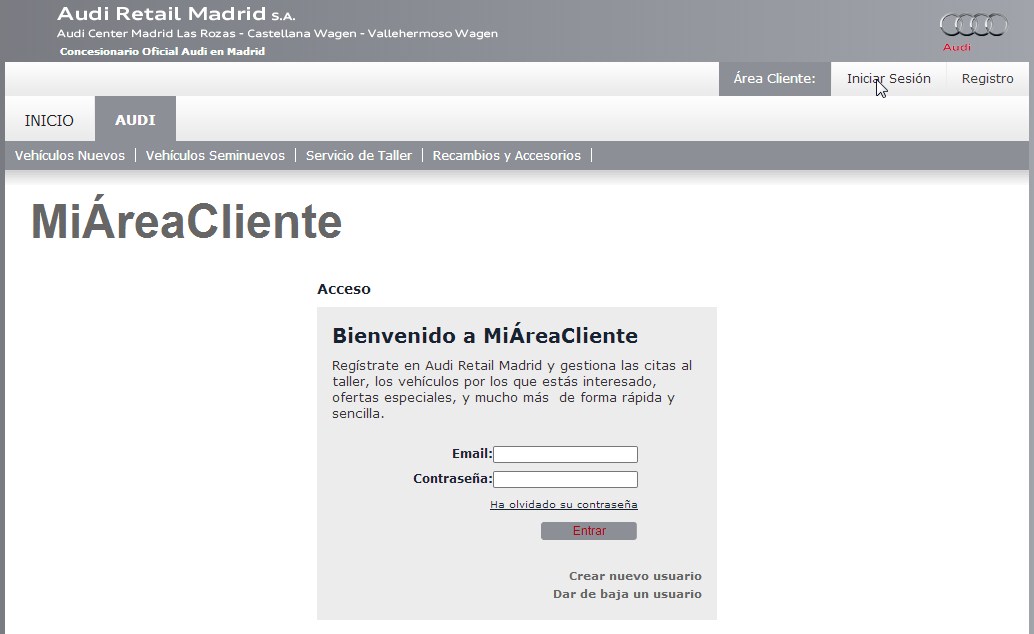Screen dimensions: 1034x634
Task: Open Vehículos Nuevos menu item
Action: tap(70, 156)
